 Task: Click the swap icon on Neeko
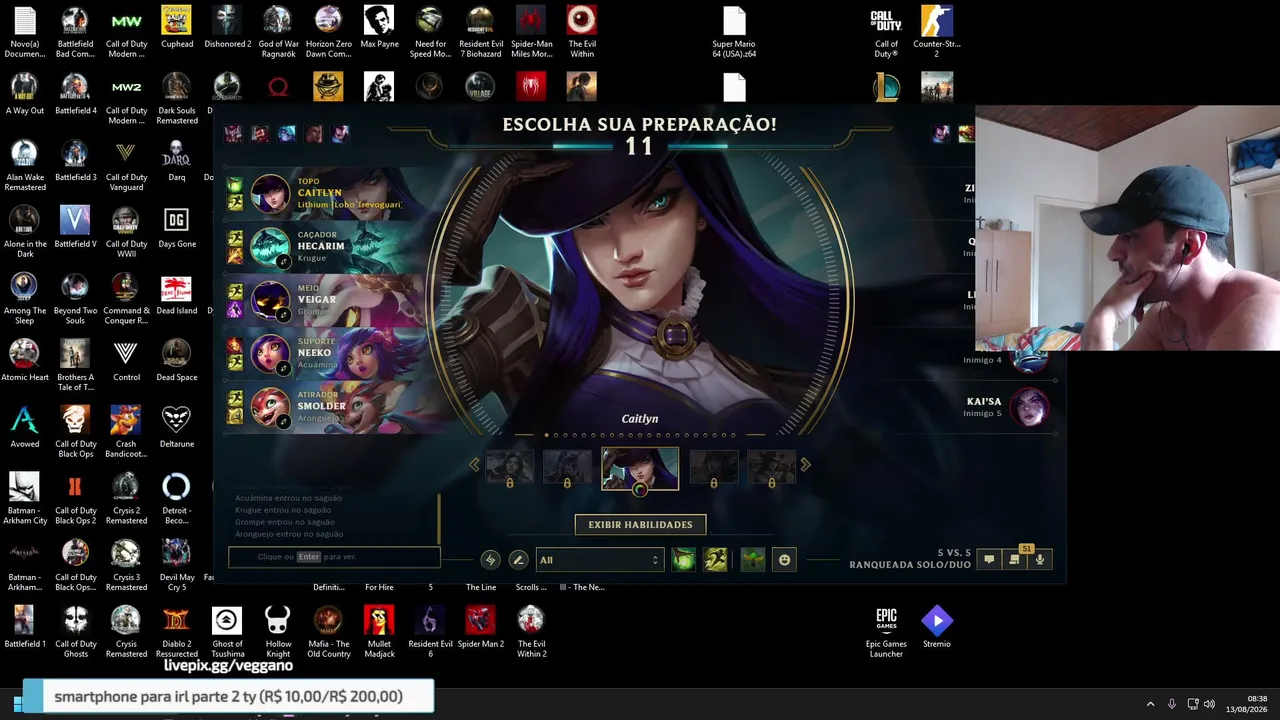coord(284,368)
